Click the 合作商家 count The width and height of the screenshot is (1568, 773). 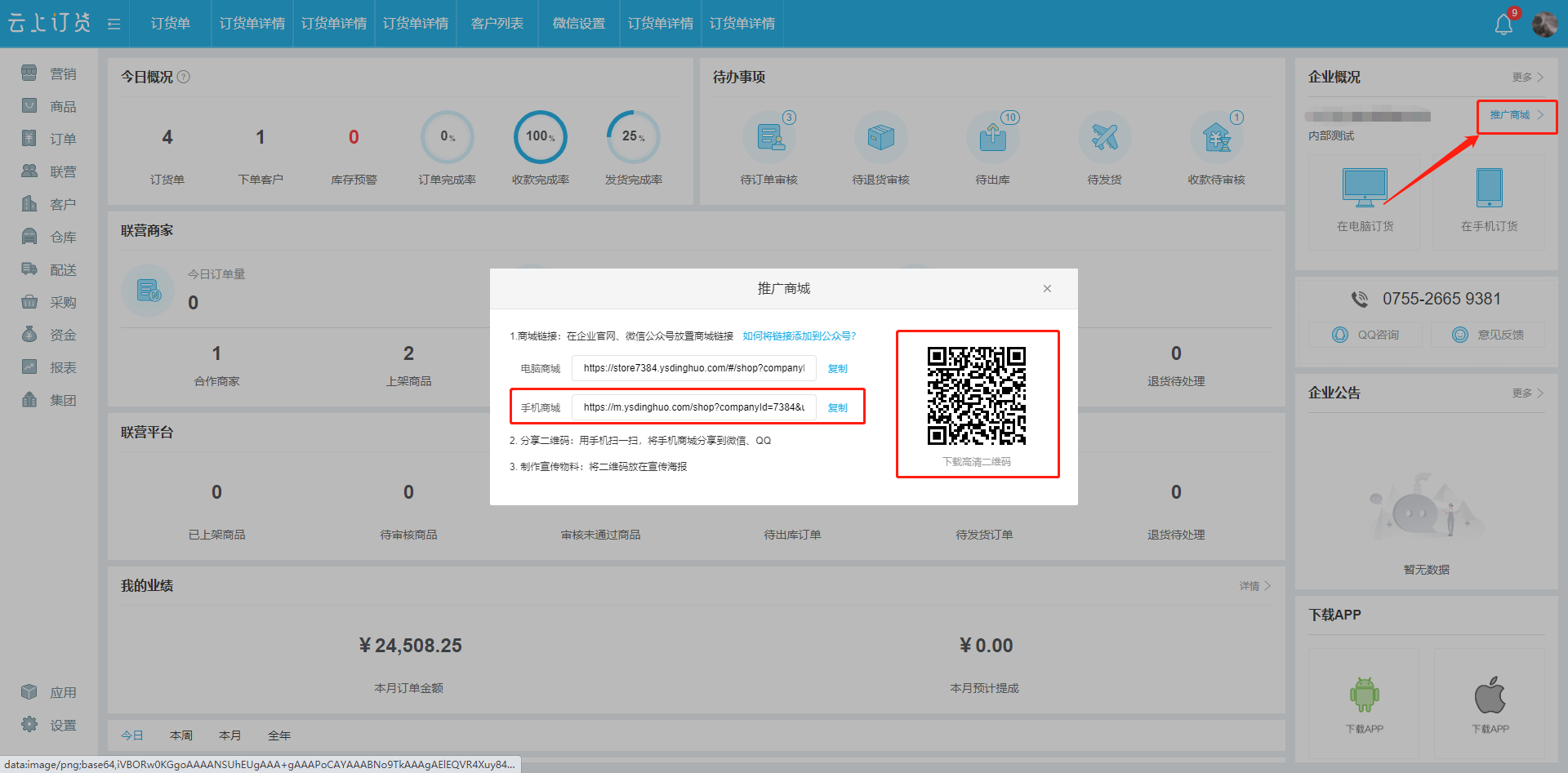pos(216,353)
